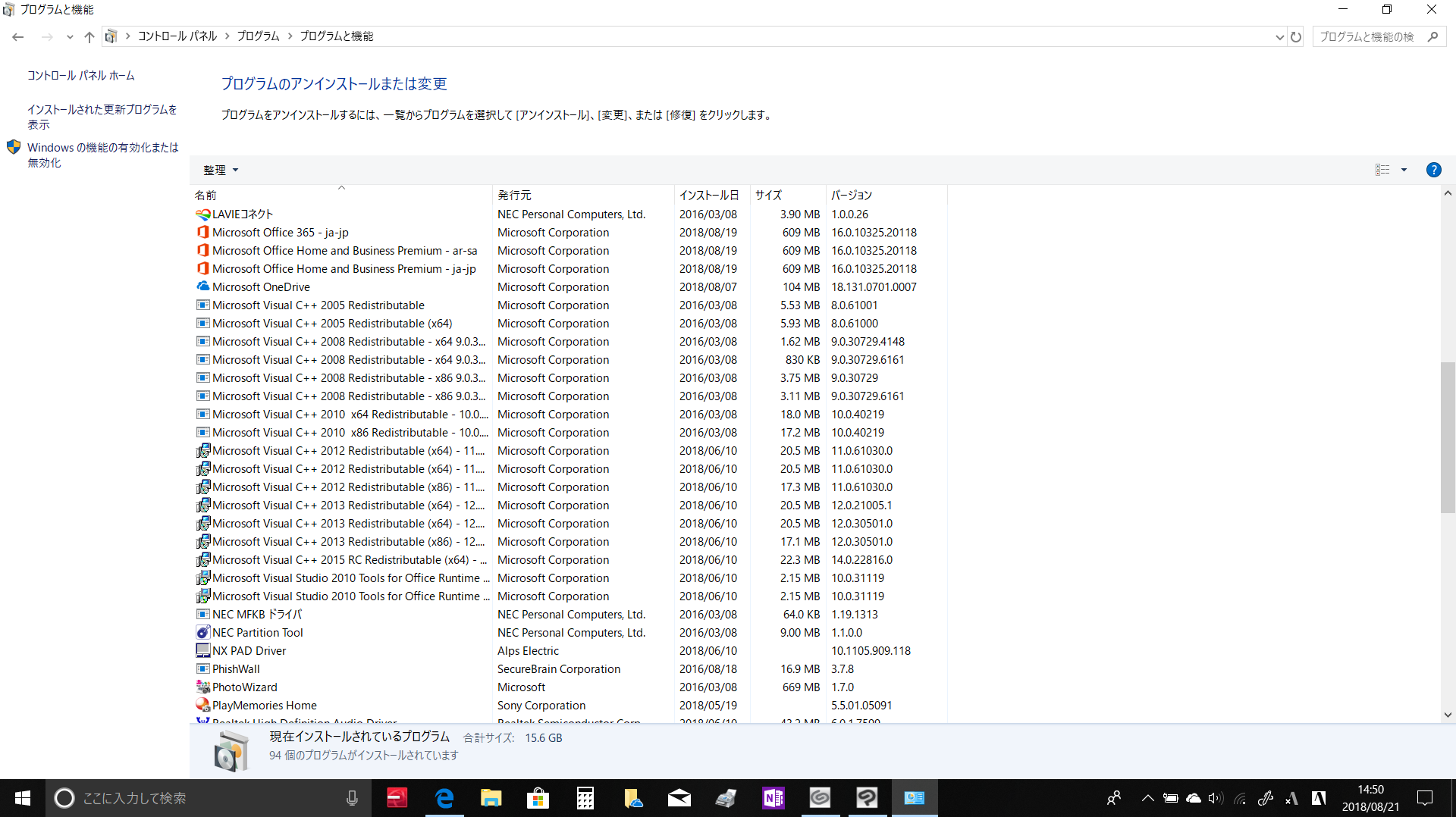Click the Wi-Fi network tray icon
This screenshot has width=1456, height=817.
(x=1241, y=798)
